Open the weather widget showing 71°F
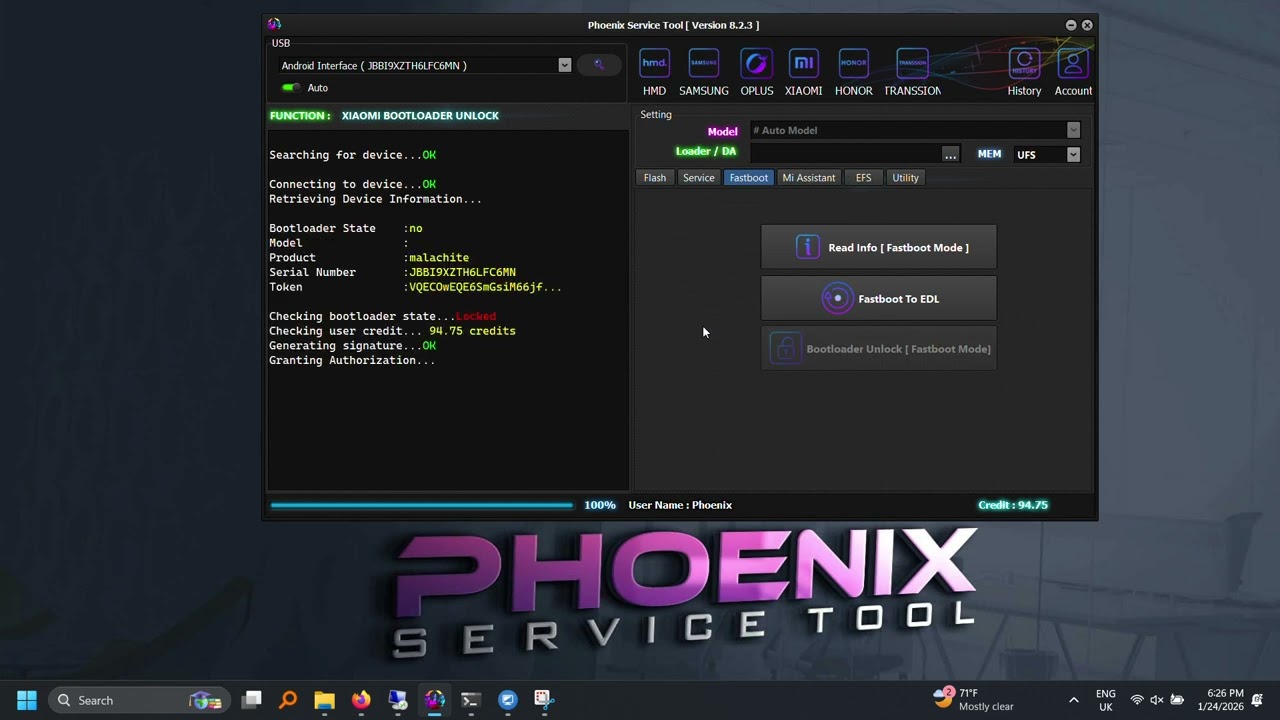Screen dimensions: 1280x720 [x=974, y=699]
